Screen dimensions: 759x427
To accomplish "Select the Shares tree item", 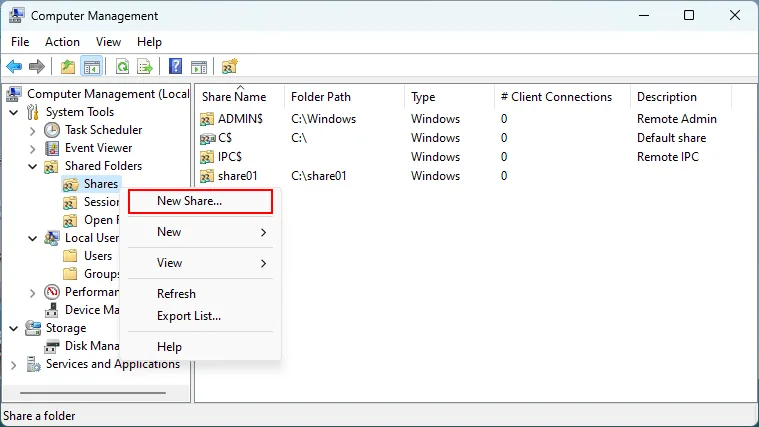I will pos(101,184).
